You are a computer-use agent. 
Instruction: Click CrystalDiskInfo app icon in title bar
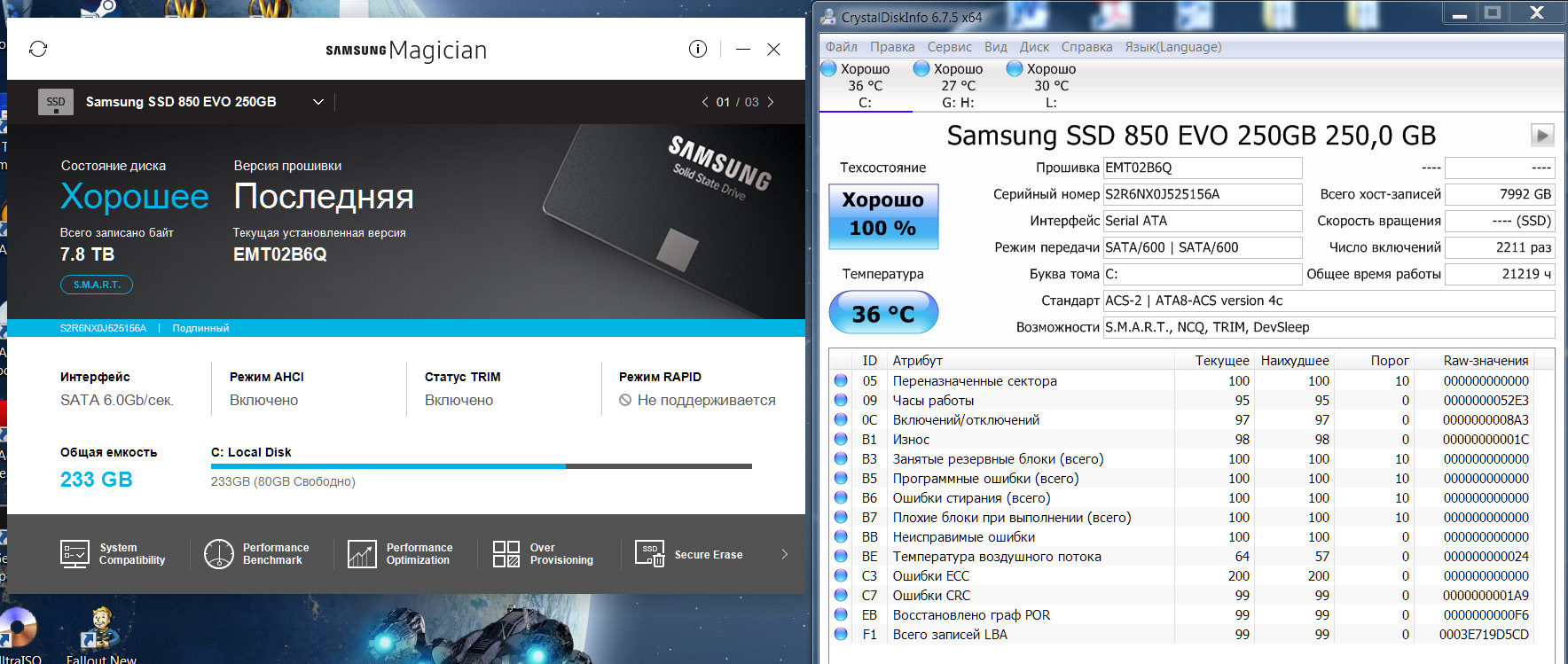(x=829, y=17)
